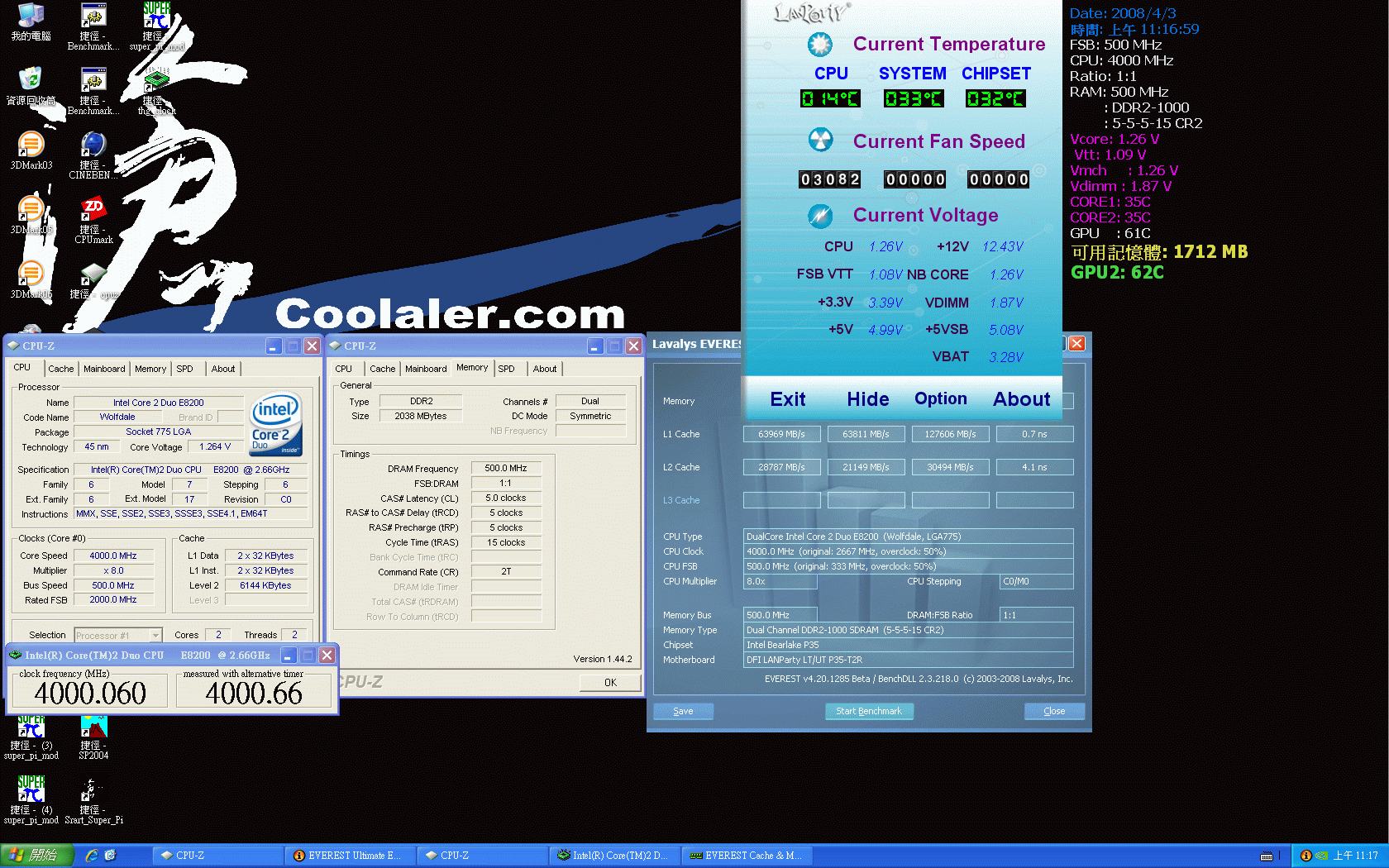The height and width of the screenshot is (868, 1389).
Task: Click About in the LanParty monitor panel
Action: [x=1022, y=399]
